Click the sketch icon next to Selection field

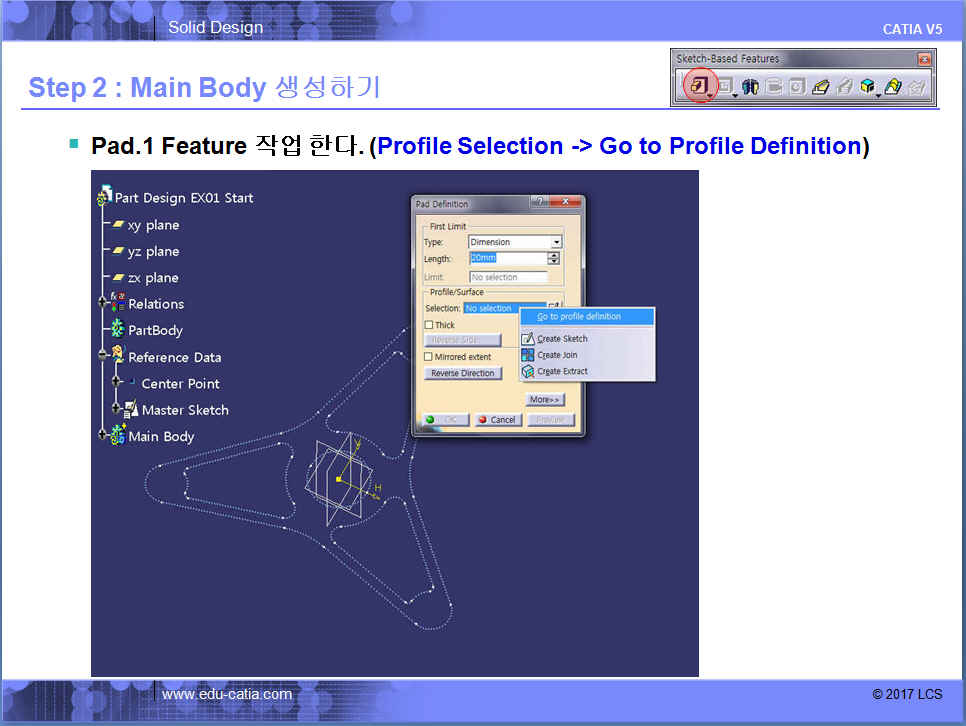point(554,304)
